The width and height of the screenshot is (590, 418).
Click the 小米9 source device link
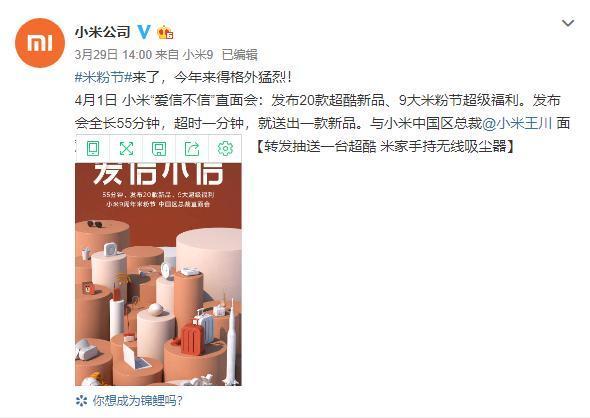click(198, 55)
